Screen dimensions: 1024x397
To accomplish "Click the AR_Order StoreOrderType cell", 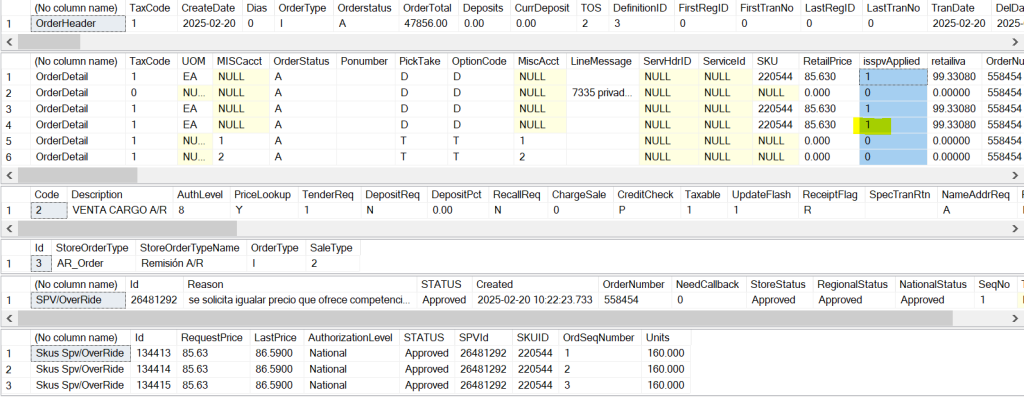I will (x=93, y=264).
